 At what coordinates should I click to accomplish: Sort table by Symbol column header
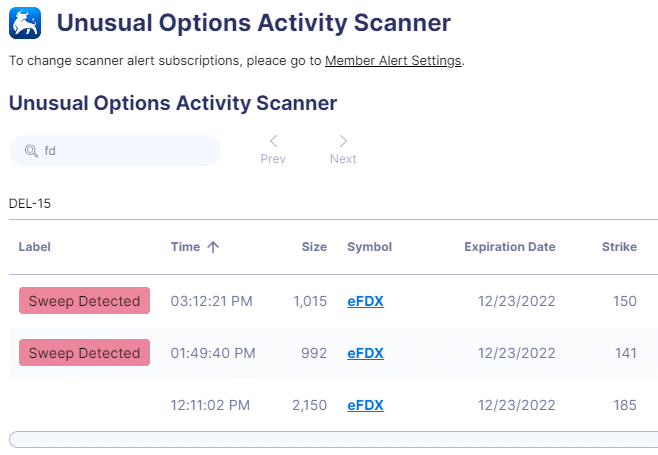click(x=369, y=247)
